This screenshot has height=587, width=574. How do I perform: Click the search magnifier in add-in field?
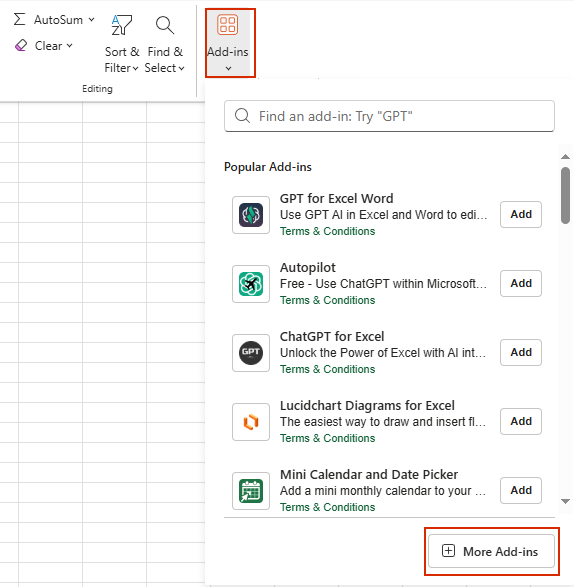tap(242, 116)
